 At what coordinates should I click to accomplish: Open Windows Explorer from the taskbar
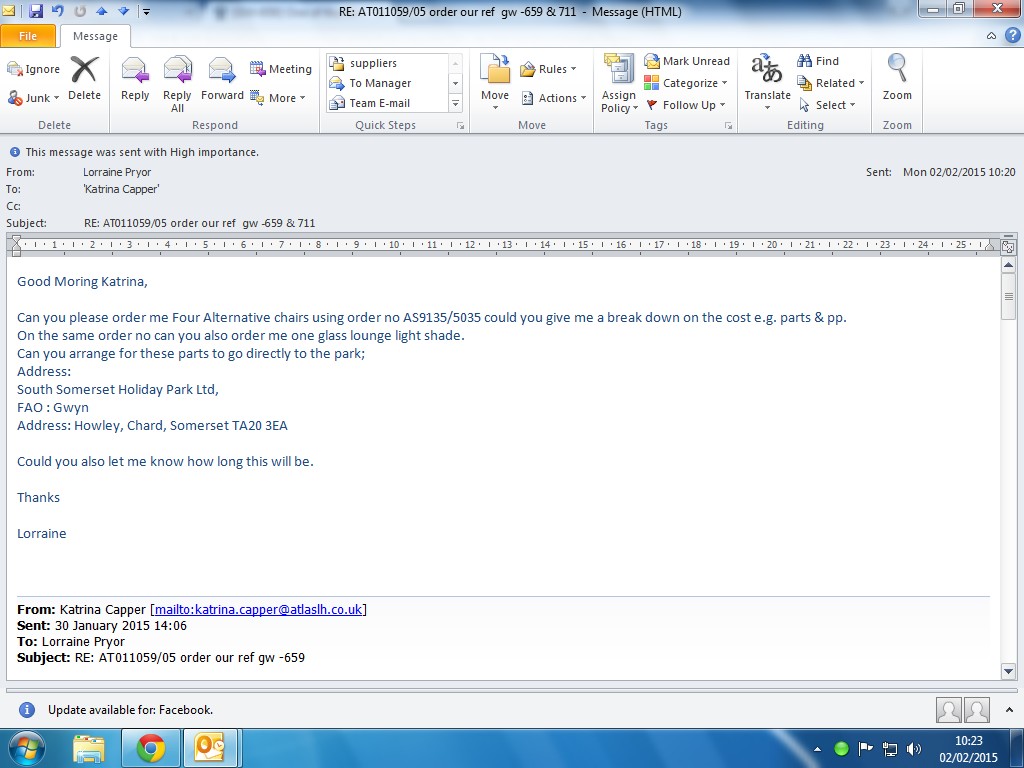click(89, 749)
